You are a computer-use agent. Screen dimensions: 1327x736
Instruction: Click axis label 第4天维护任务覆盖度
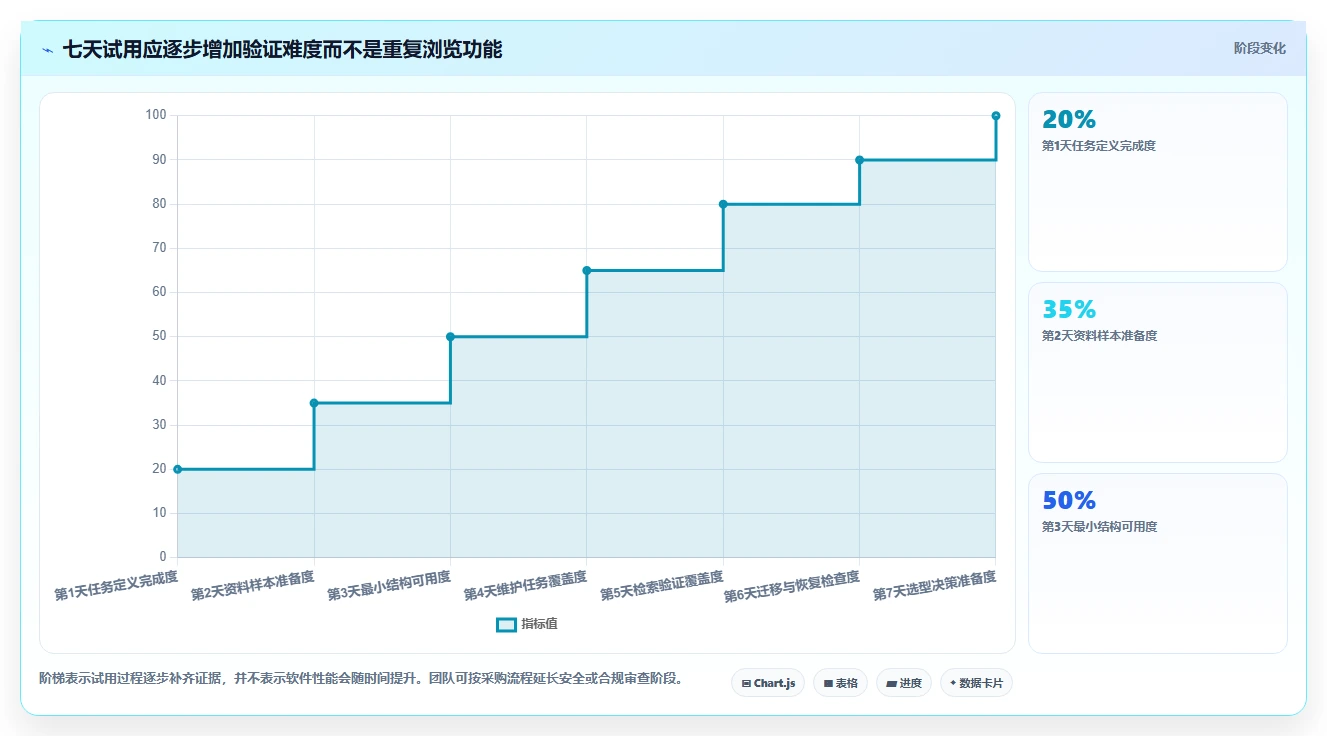[525, 585]
